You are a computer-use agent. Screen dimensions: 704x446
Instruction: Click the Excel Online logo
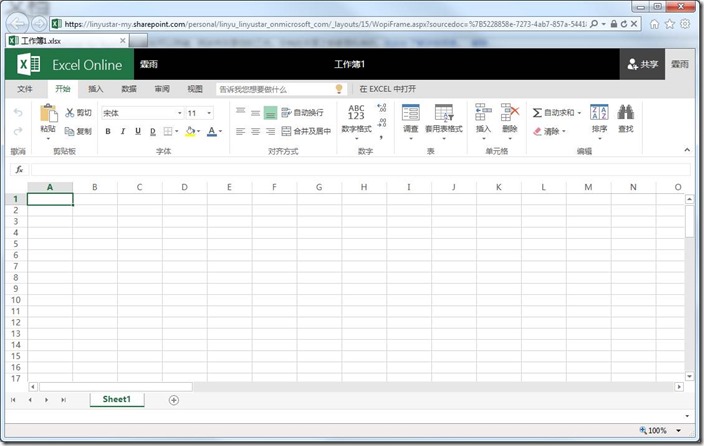70,65
